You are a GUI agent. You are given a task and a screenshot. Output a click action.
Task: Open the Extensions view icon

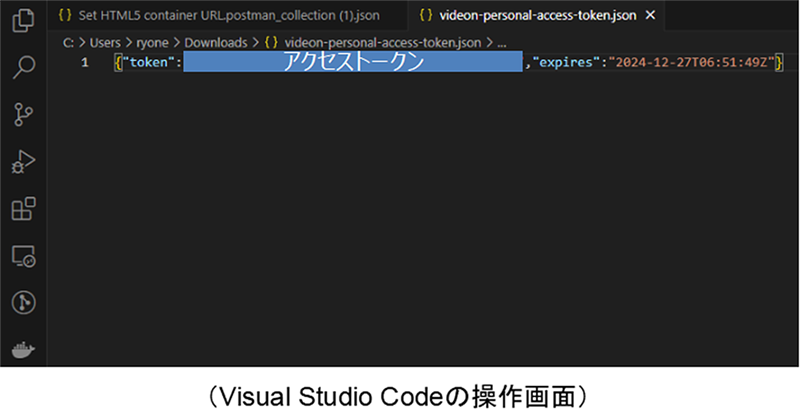tap(23, 208)
